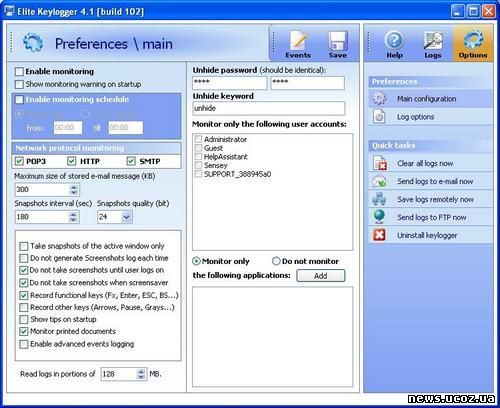Click the Save logs remotely network icon

click(379, 199)
